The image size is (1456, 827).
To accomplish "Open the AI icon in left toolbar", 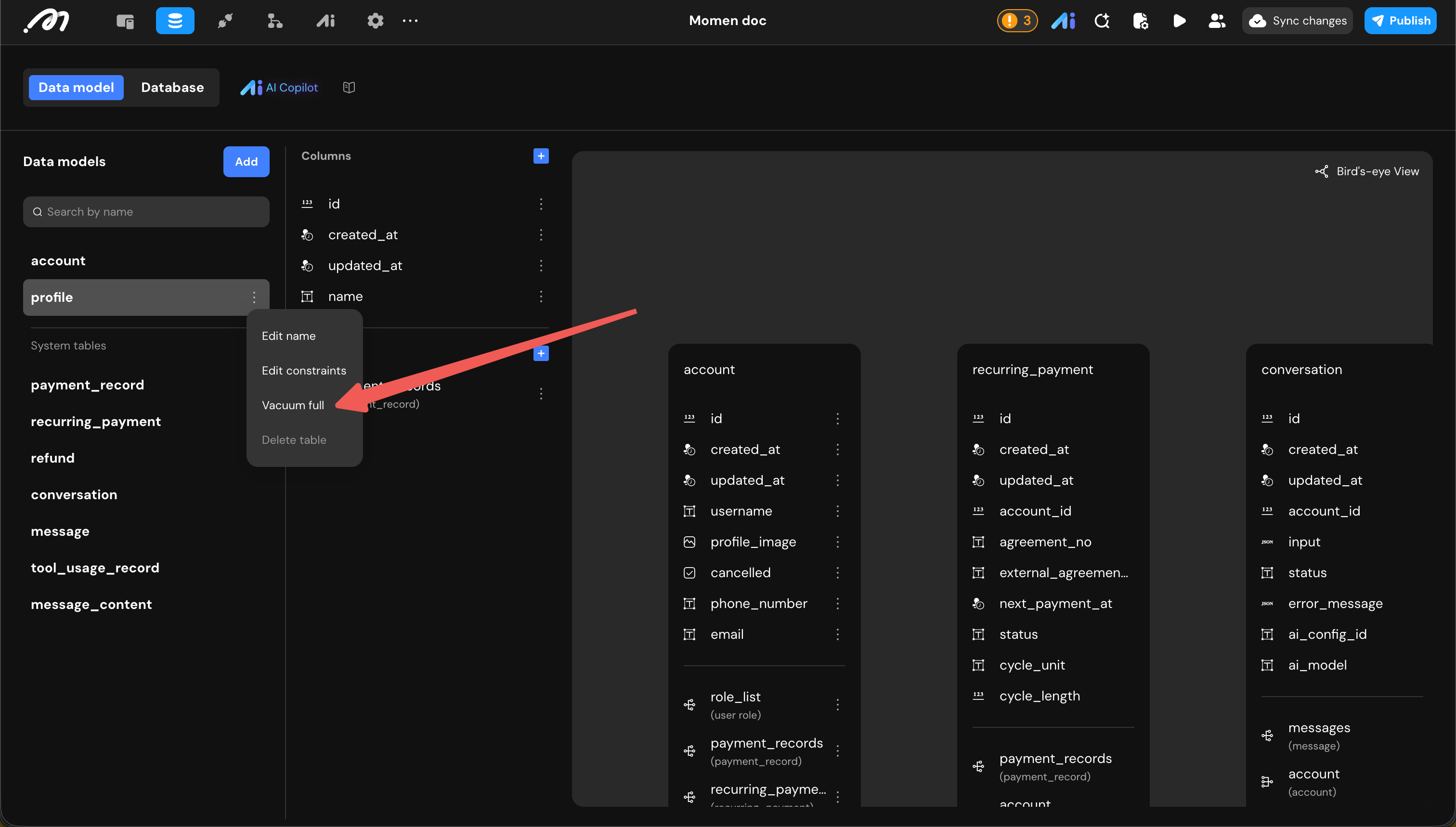I will click(325, 21).
